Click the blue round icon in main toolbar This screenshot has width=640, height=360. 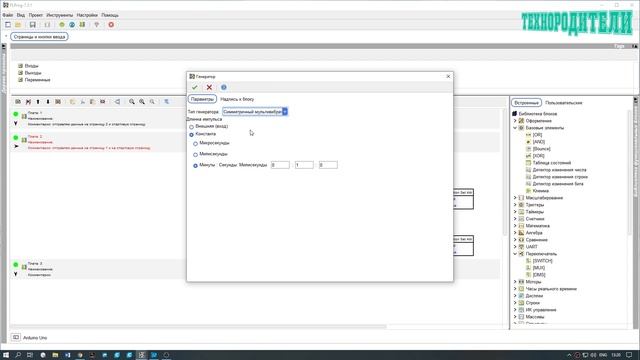click(x=72, y=24)
